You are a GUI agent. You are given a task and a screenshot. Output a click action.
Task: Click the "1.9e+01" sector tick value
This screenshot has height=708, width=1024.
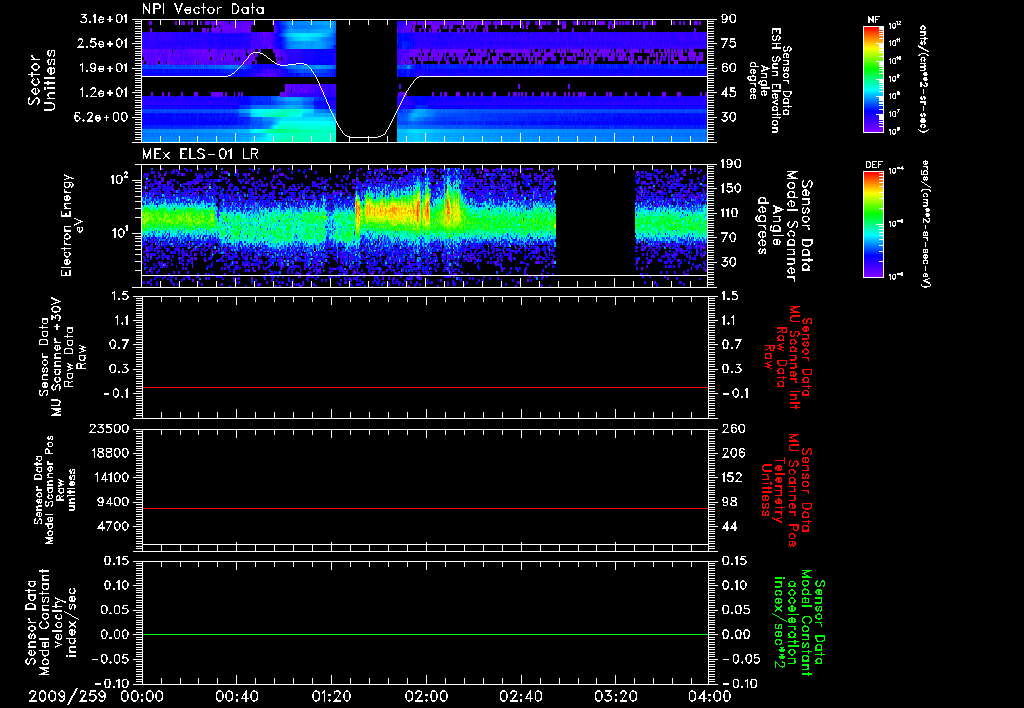pos(103,68)
